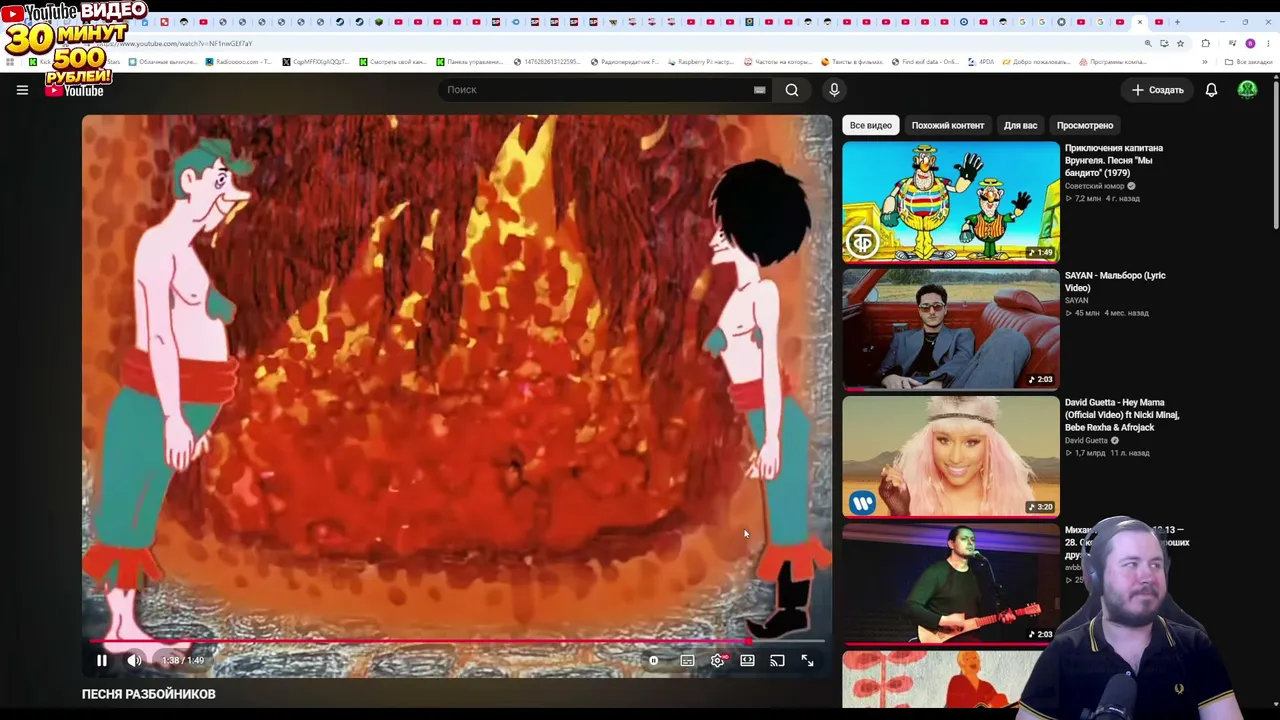Mute the video using the speaker icon
This screenshot has height=720, width=1280.
tap(134, 660)
